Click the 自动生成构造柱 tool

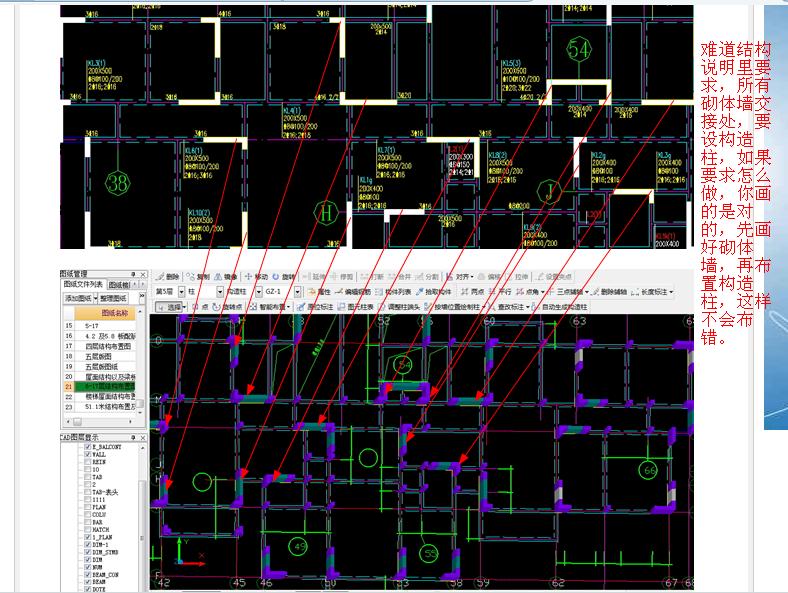pyautogui.click(x=559, y=307)
